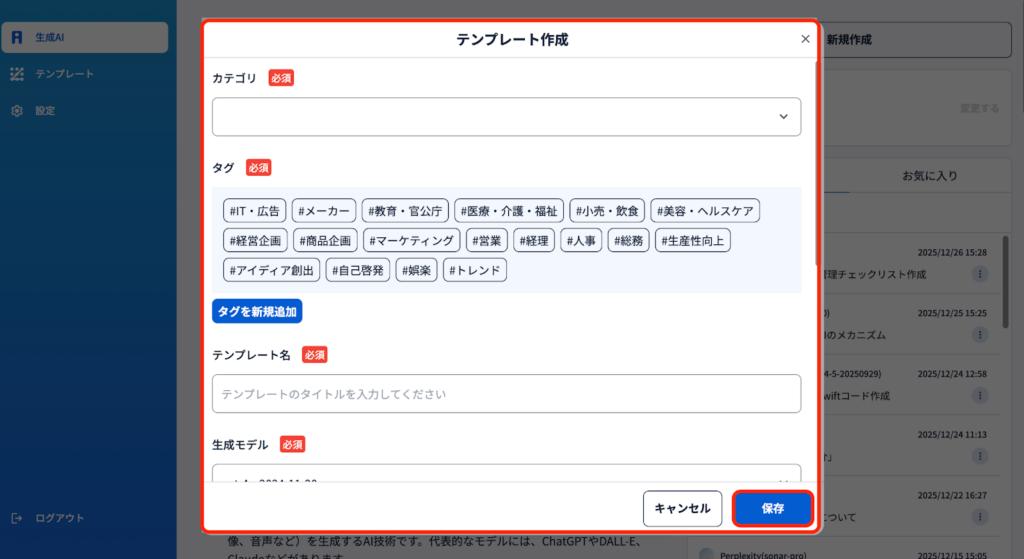Click the 設定 gear icon
The image size is (1024, 559).
pos(17,111)
